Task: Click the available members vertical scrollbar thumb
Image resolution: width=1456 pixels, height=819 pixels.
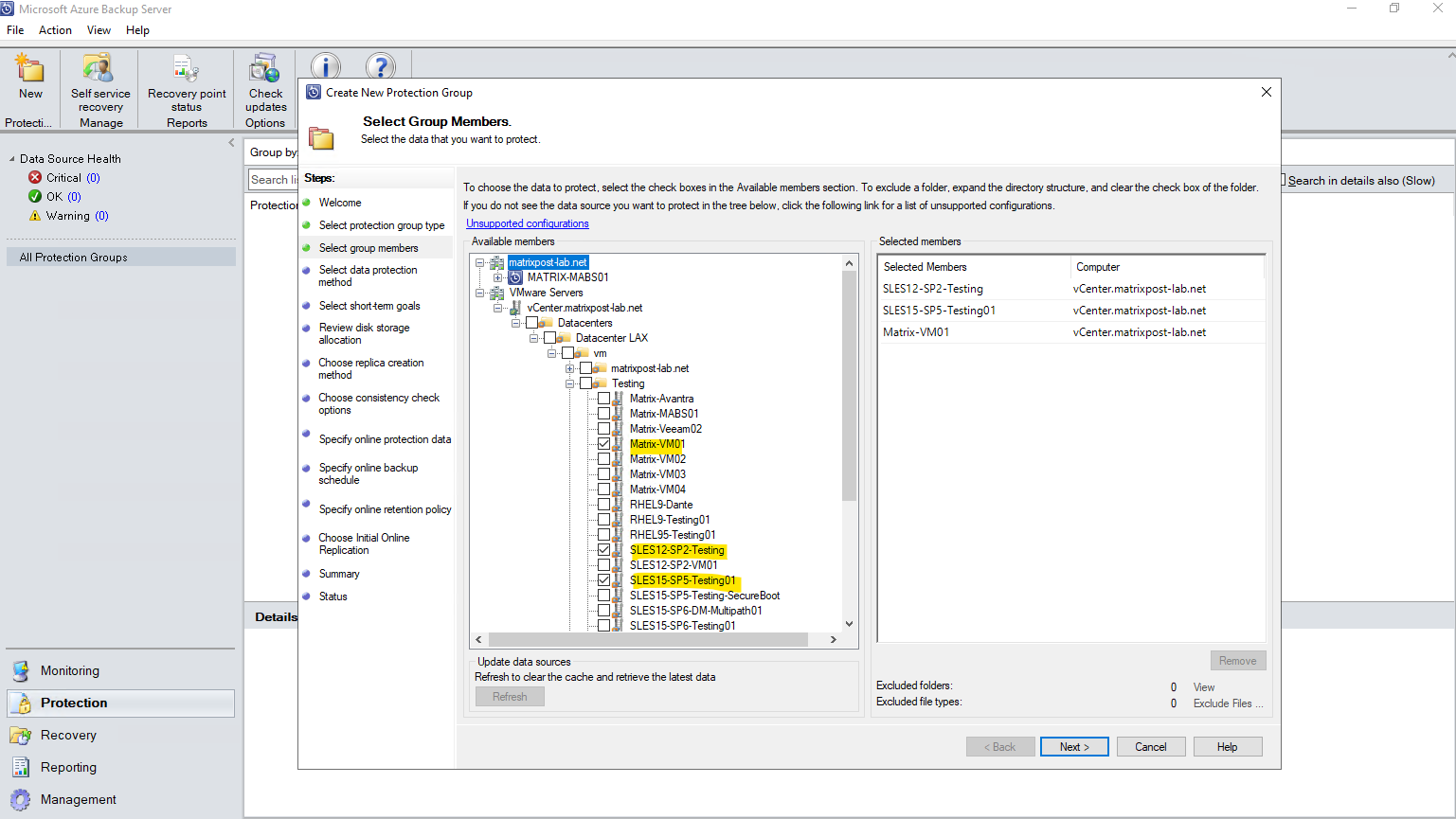Action: tap(849, 386)
